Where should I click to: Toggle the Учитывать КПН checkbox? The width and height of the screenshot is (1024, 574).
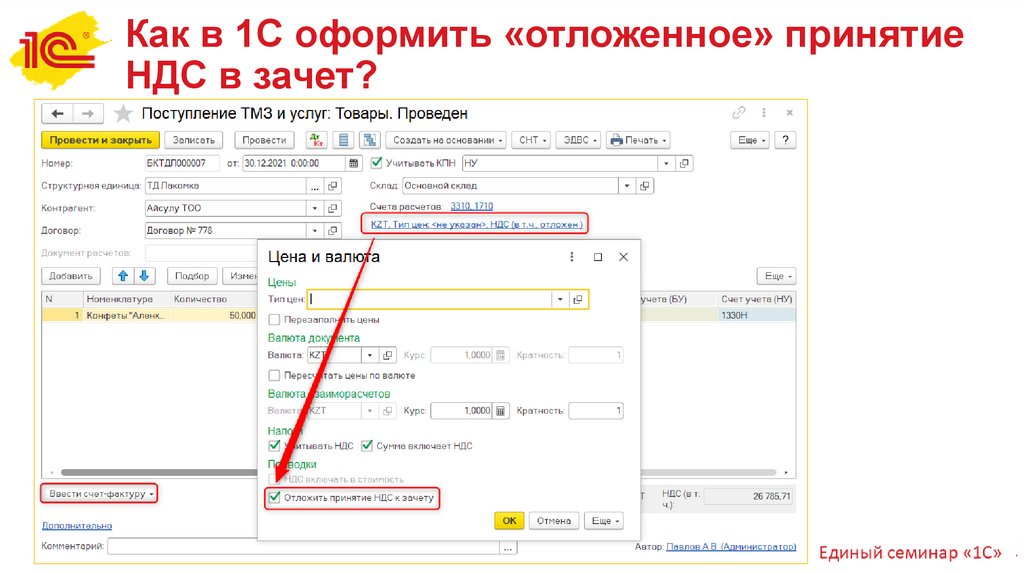pyautogui.click(x=376, y=163)
